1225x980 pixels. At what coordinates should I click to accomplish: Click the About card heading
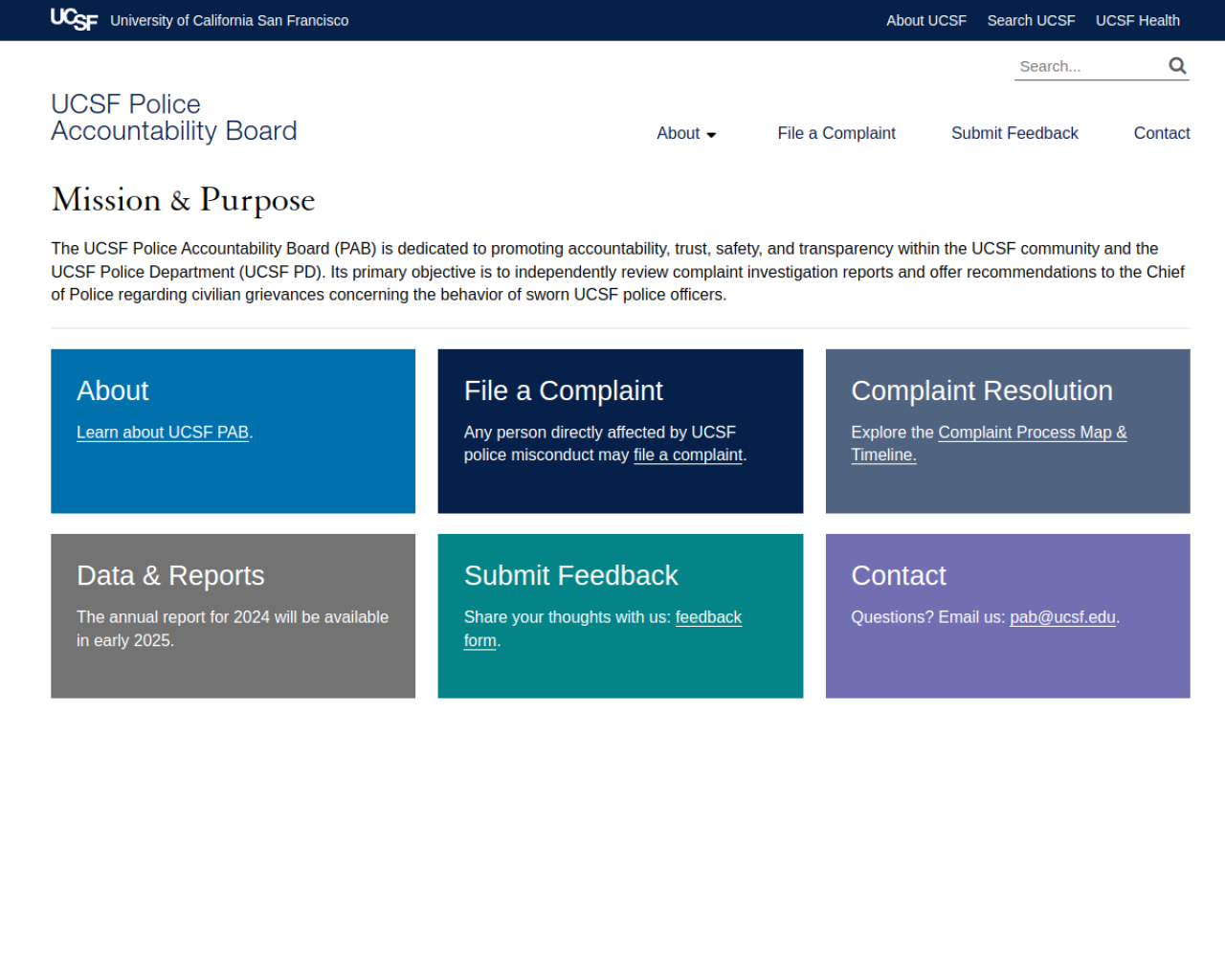click(x=113, y=390)
